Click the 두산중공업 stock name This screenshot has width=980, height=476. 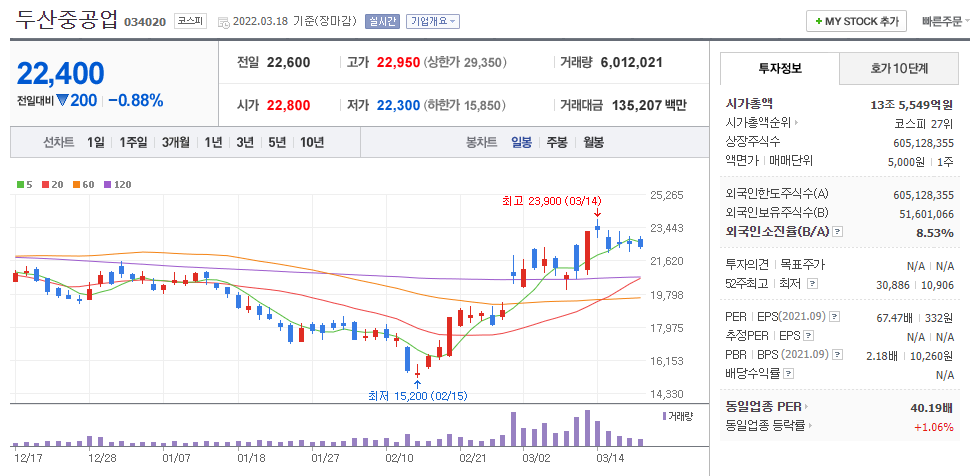point(67,20)
